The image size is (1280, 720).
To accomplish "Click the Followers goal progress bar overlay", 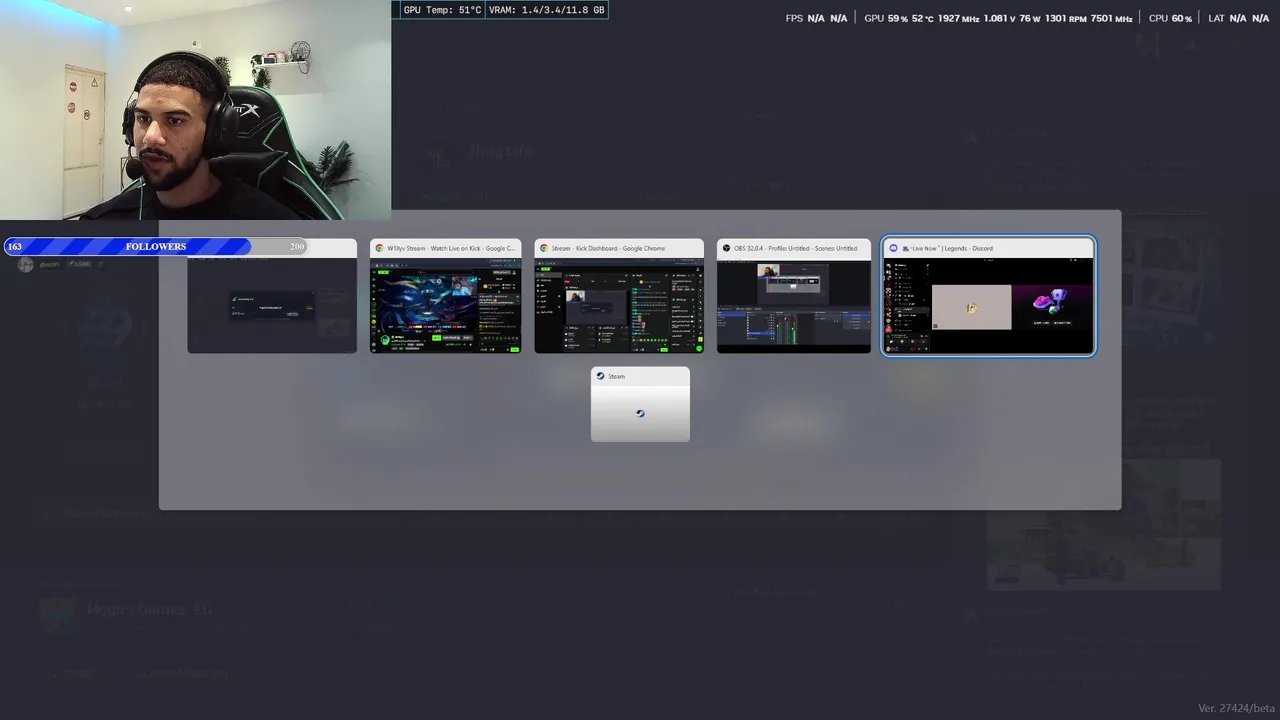I will (x=156, y=246).
